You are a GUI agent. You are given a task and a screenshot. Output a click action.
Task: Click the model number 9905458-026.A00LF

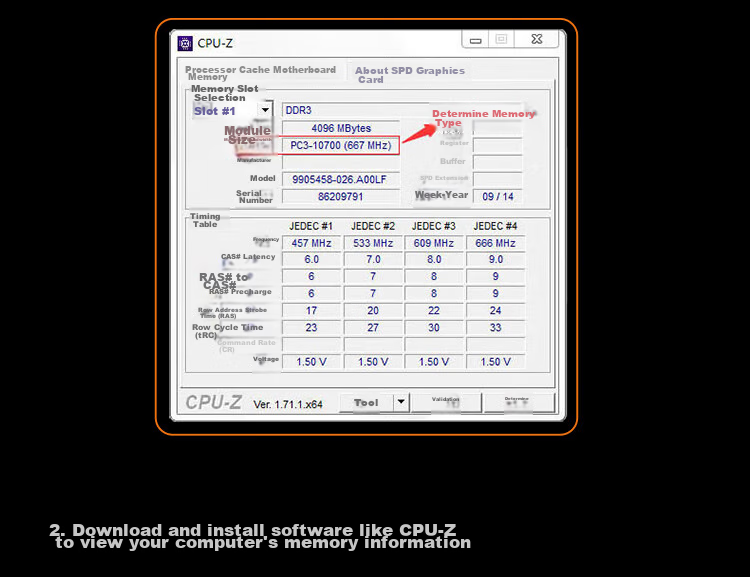click(x=341, y=179)
